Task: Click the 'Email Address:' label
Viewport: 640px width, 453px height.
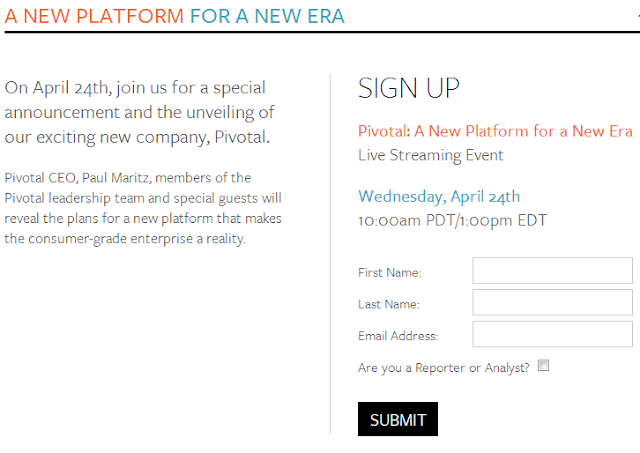Action: pos(398,336)
